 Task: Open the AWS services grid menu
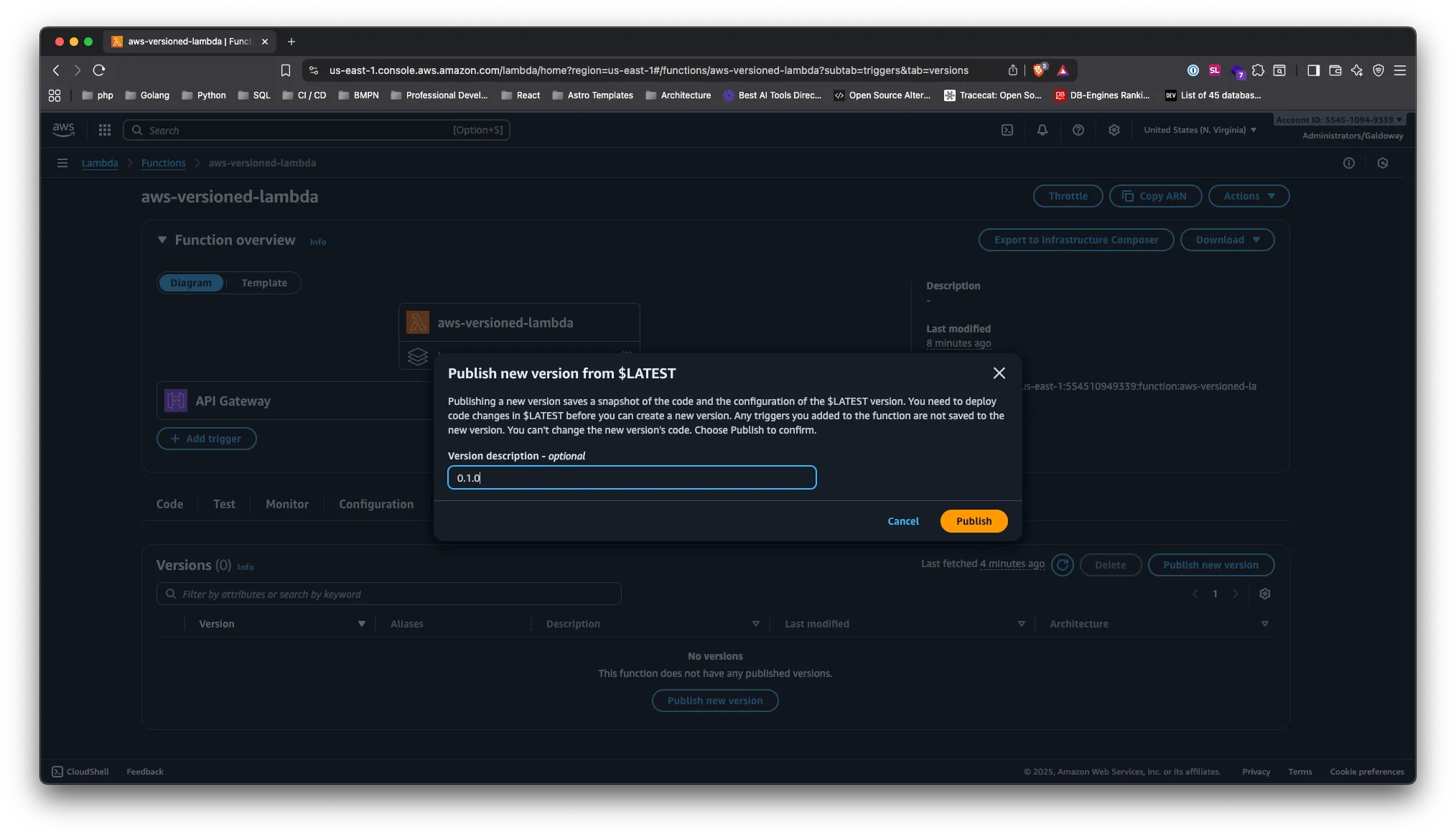click(x=105, y=130)
